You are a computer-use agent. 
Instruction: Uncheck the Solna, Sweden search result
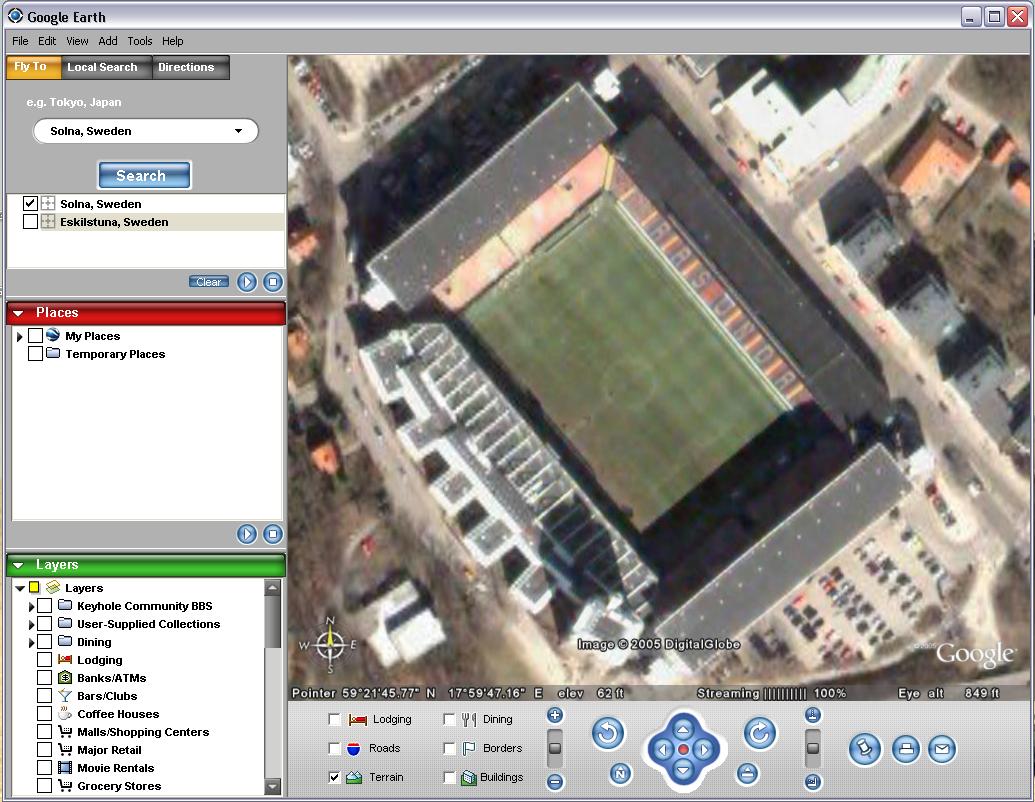[x=30, y=203]
